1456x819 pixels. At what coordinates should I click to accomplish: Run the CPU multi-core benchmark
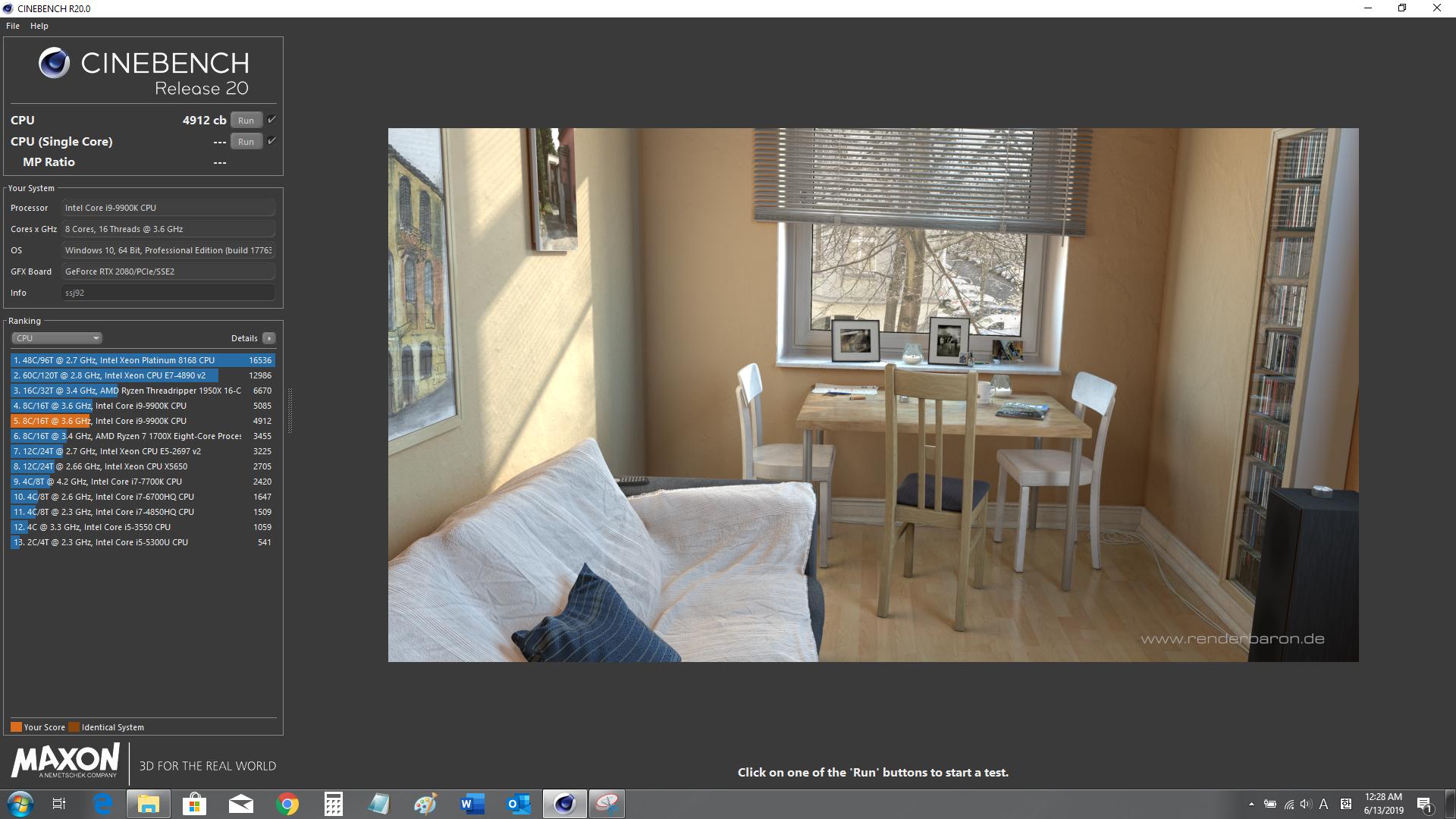(x=246, y=120)
